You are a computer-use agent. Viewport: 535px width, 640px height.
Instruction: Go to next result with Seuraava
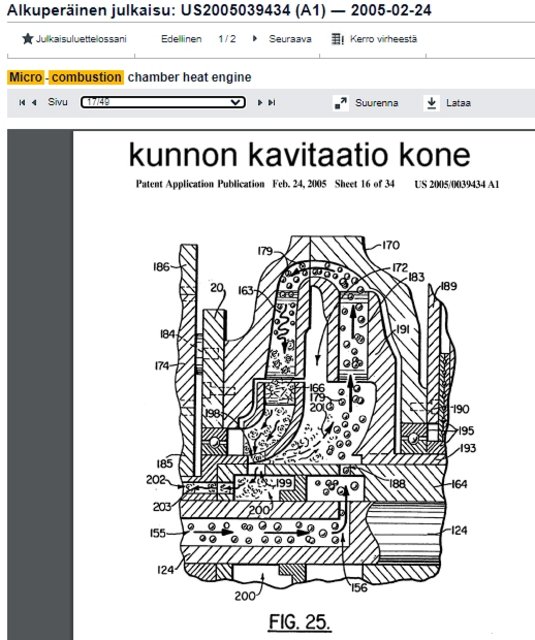tap(290, 39)
